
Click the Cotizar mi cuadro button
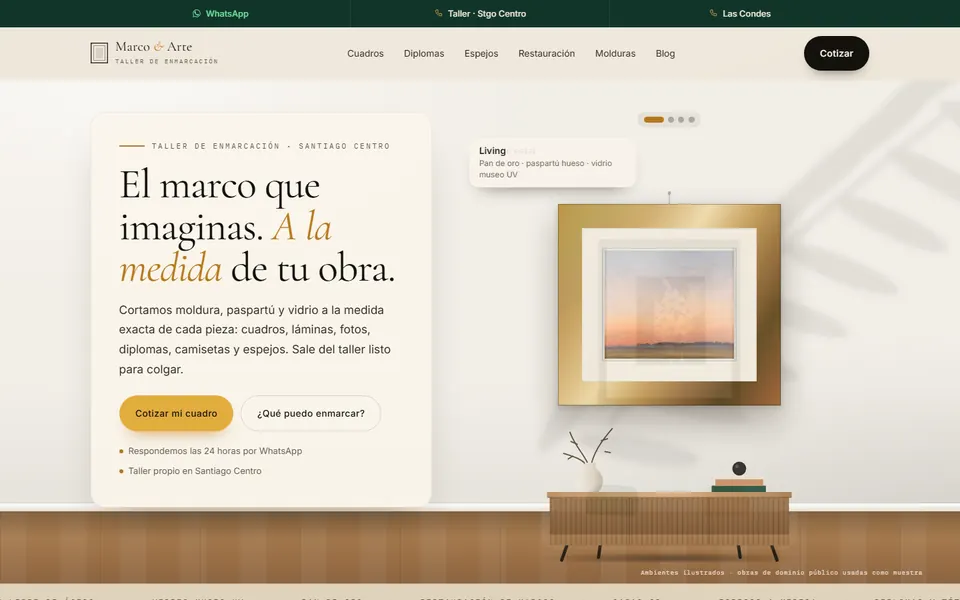pyautogui.click(x=176, y=413)
